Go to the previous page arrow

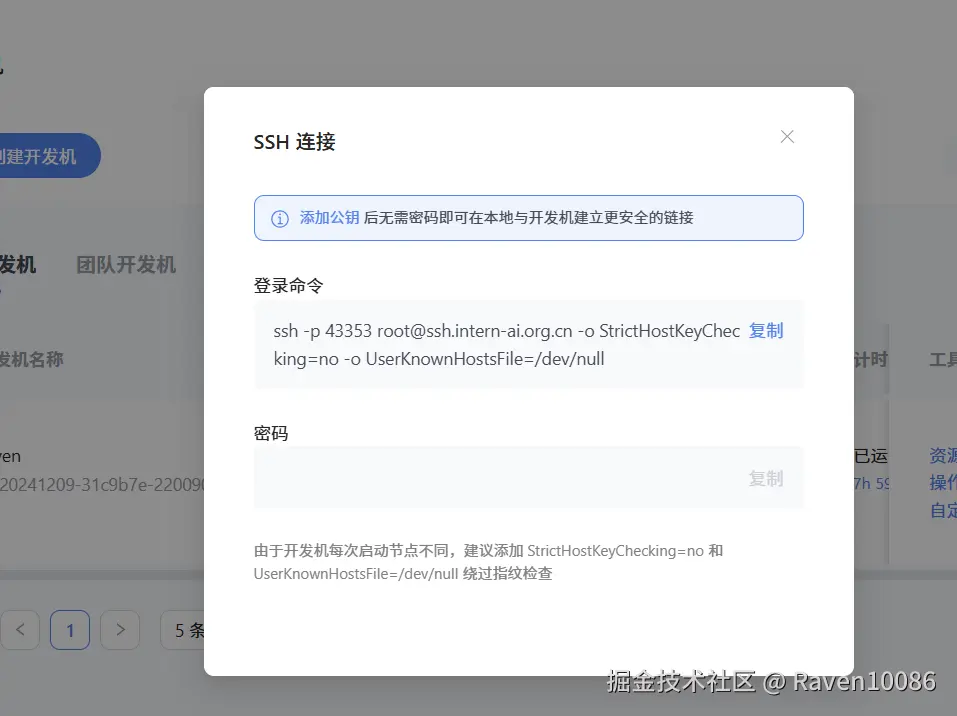point(20,630)
